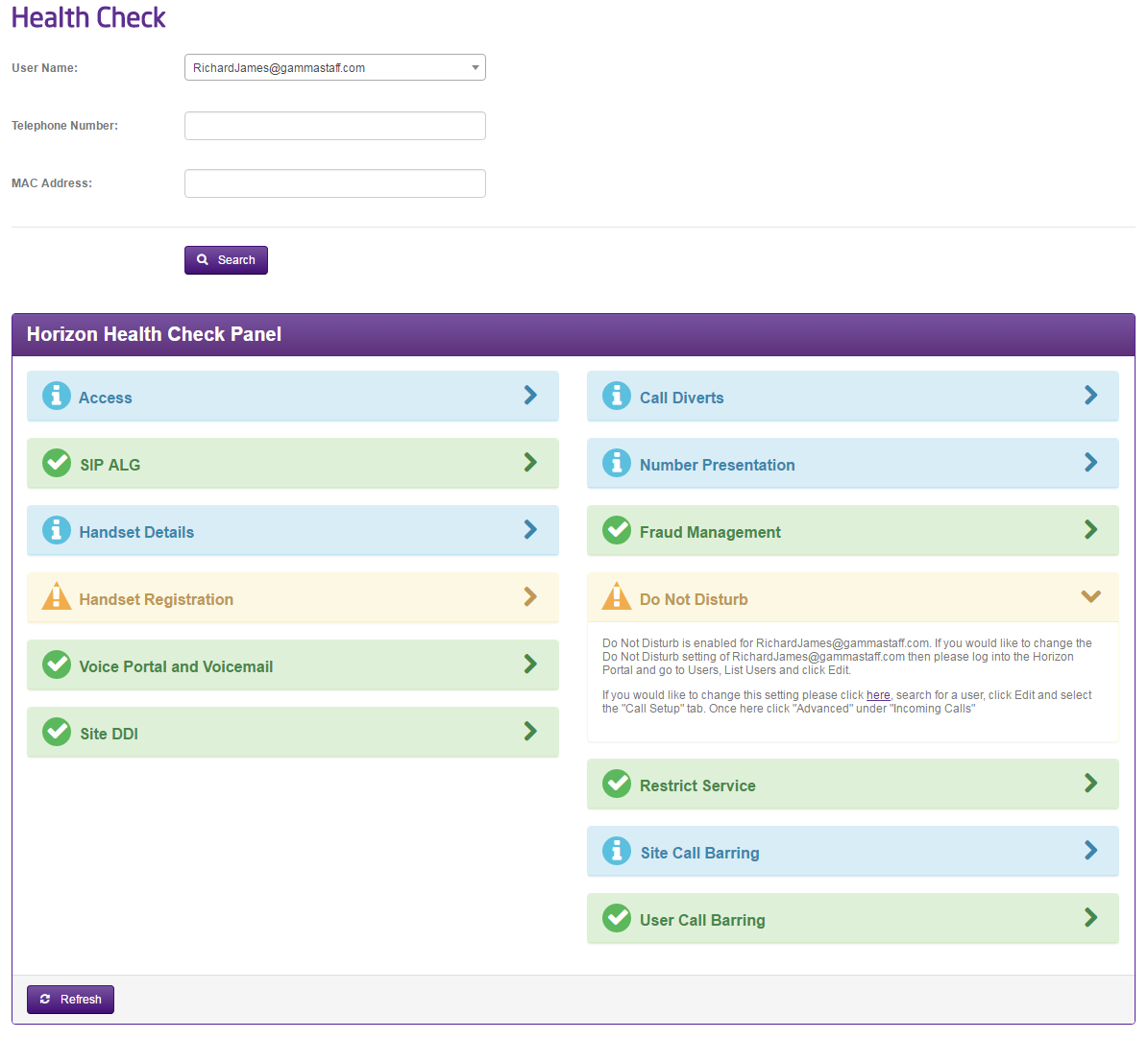The height and width of the screenshot is (1039, 1148).
Task: Expand the Voice Portal and Voicemail chevron
Action: click(531, 665)
